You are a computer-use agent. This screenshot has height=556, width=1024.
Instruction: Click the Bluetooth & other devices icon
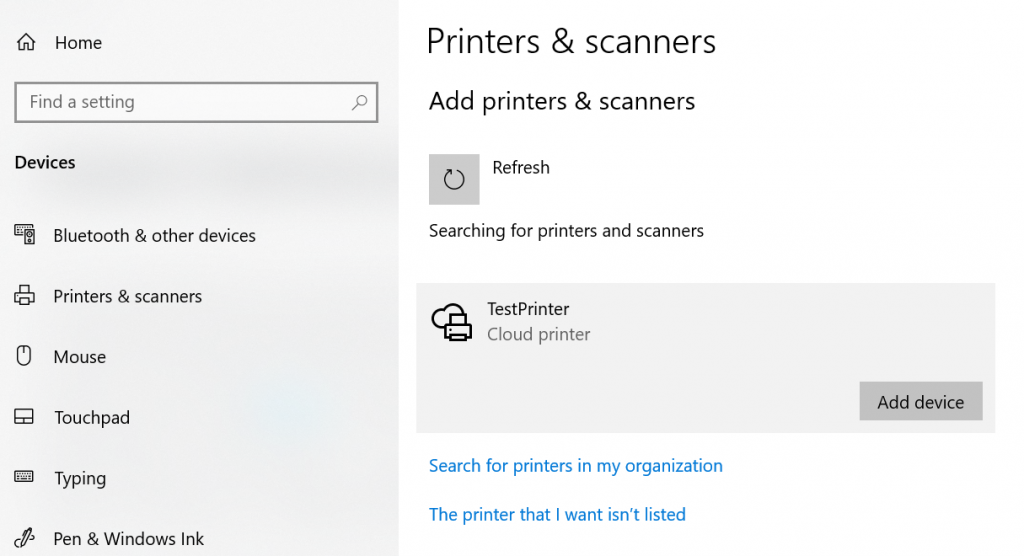tap(25, 234)
